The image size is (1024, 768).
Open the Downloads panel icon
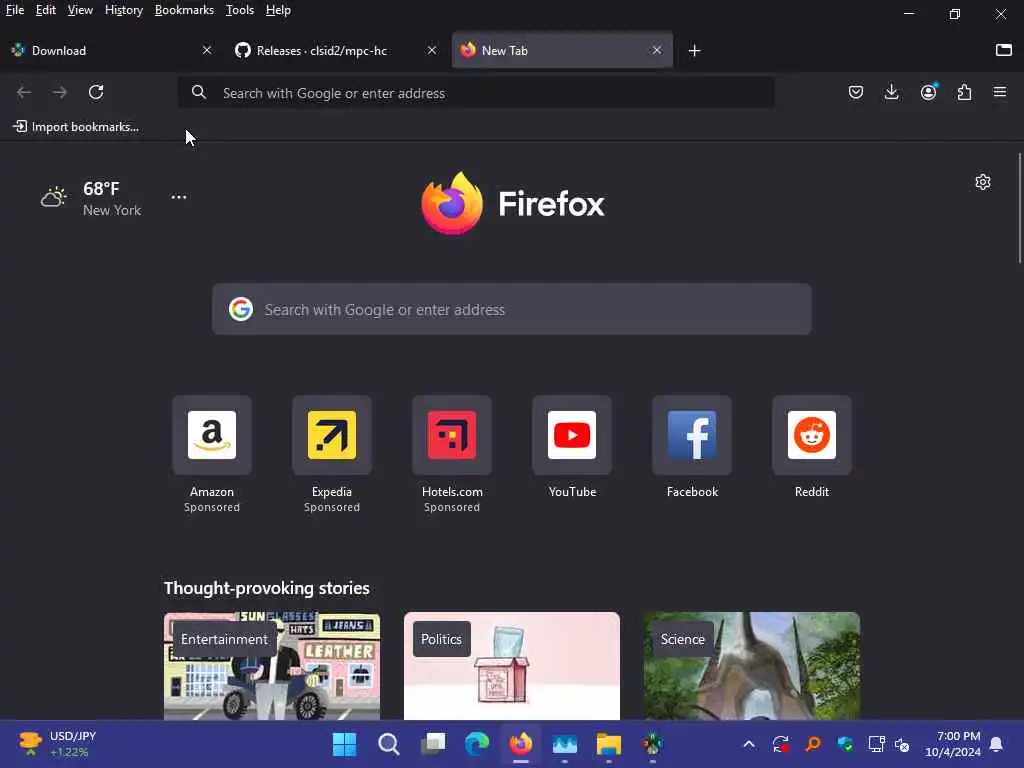pyautogui.click(x=891, y=92)
